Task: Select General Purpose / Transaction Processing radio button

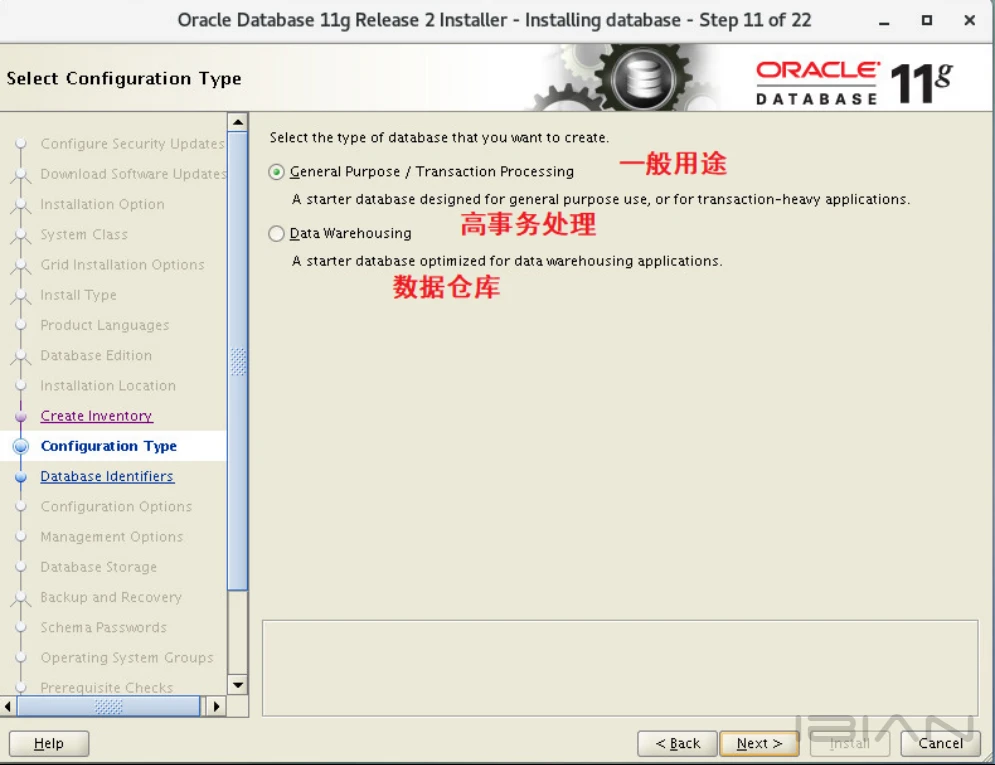Action: pyautogui.click(x=276, y=172)
